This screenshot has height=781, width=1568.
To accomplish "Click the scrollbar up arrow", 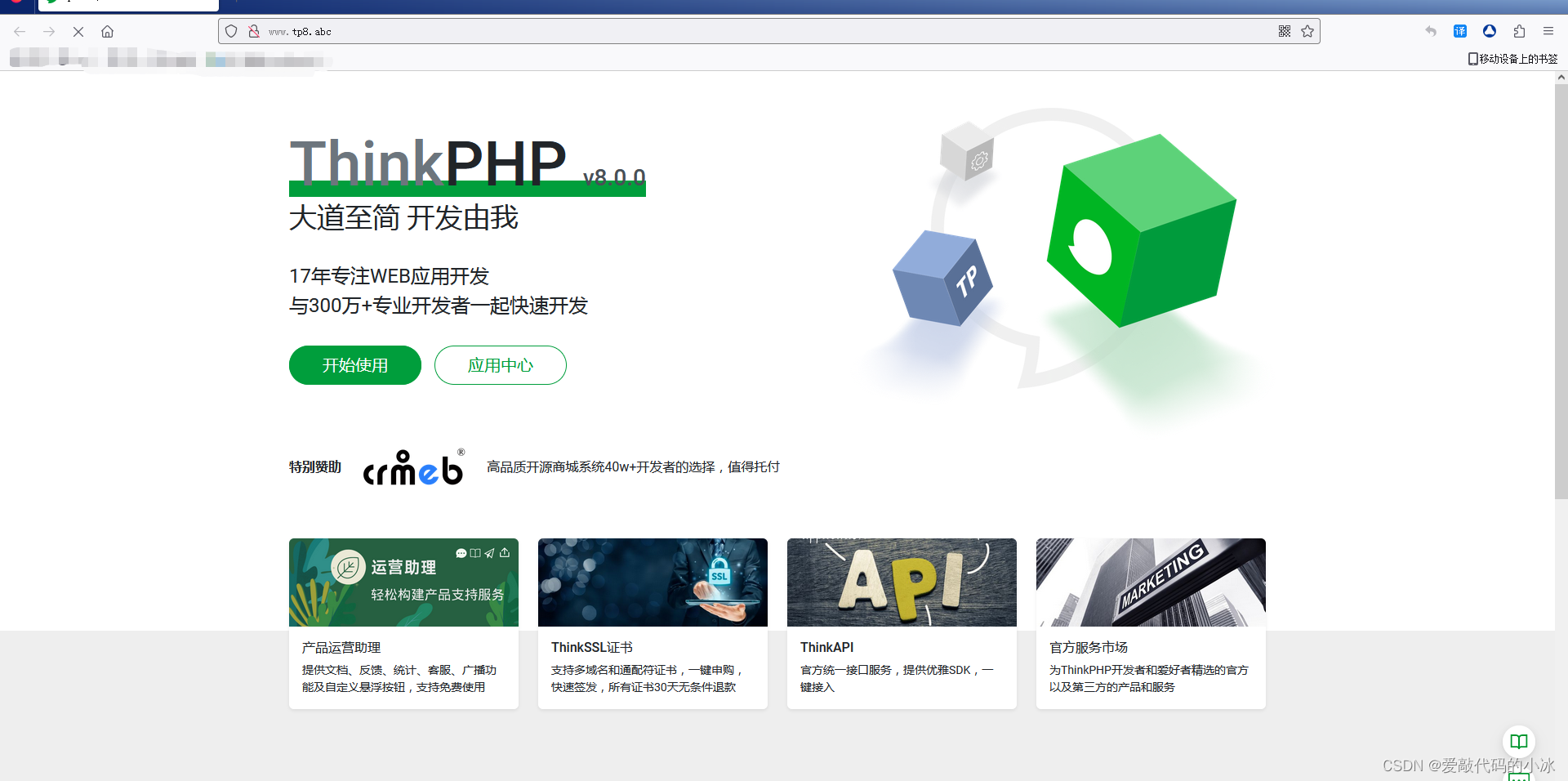I will [x=1561, y=78].
